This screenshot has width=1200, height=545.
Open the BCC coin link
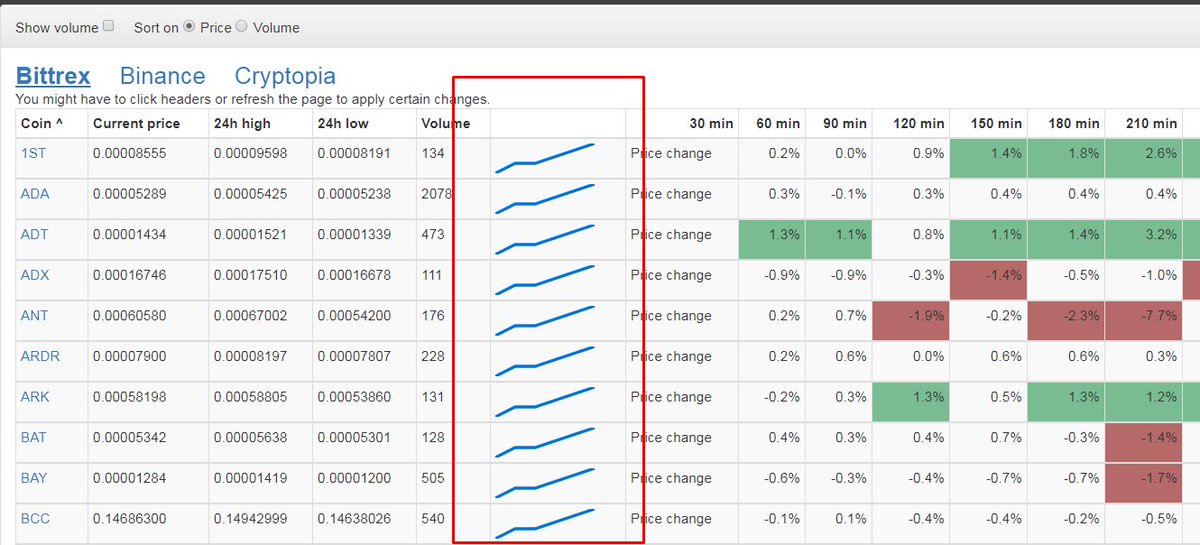pyautogui.click(x=35, y=519)
